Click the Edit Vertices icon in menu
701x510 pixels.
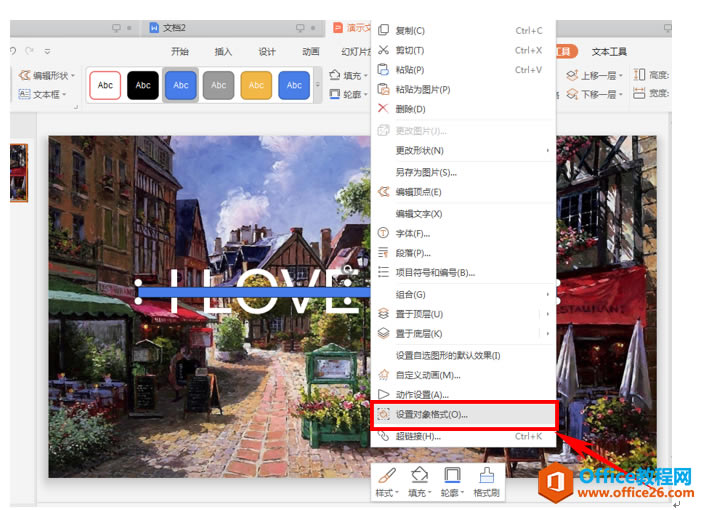(x=383, y=191)
